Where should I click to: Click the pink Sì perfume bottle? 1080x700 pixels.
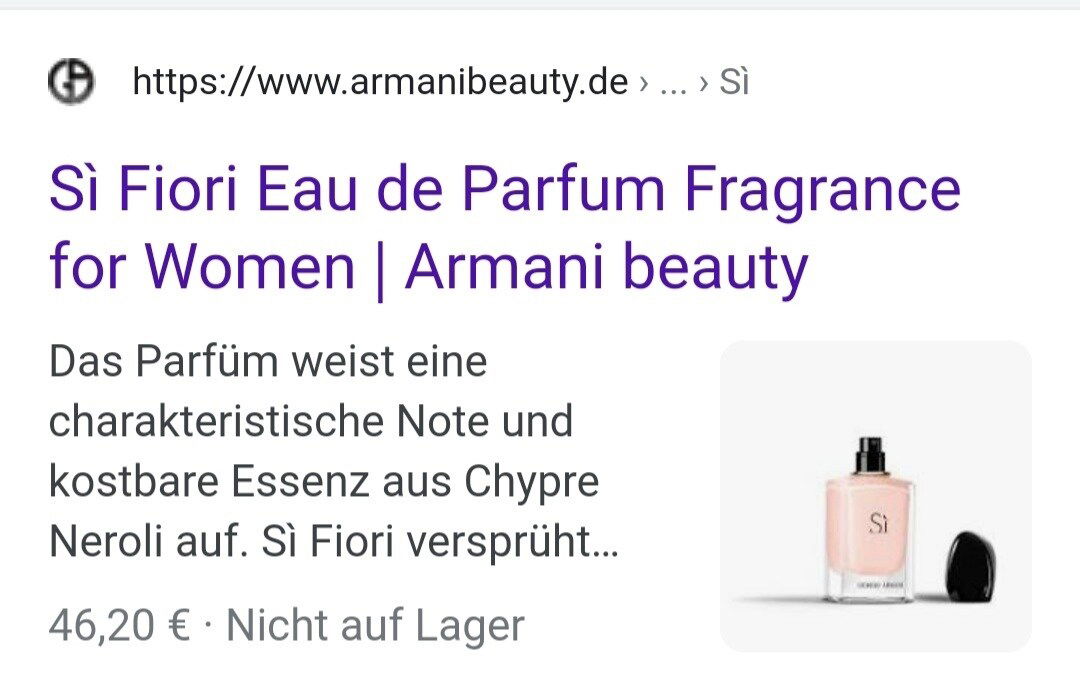pos(870,520)
